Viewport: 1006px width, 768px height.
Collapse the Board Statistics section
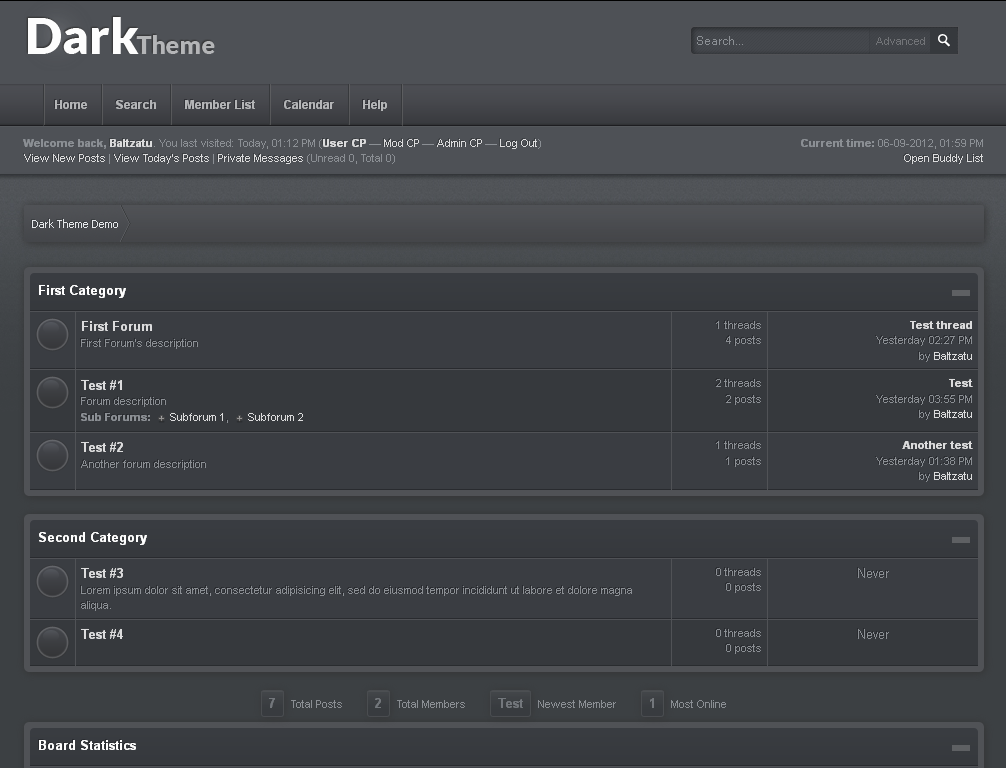coord(960,748)
